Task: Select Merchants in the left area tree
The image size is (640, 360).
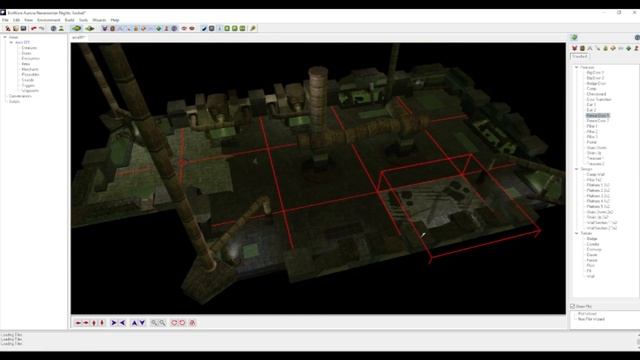Action: click(30, 69)
